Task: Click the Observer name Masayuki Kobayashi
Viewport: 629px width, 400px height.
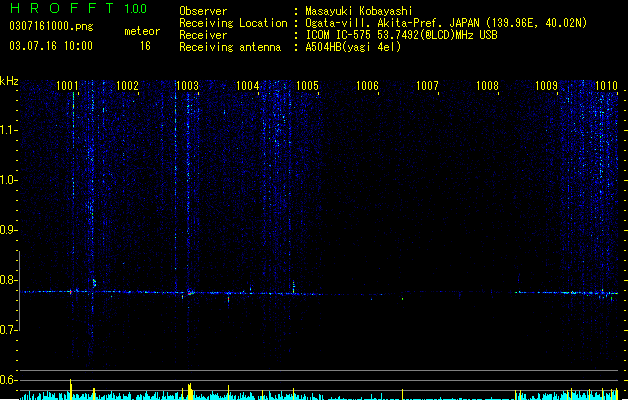Action: (359, 11)
